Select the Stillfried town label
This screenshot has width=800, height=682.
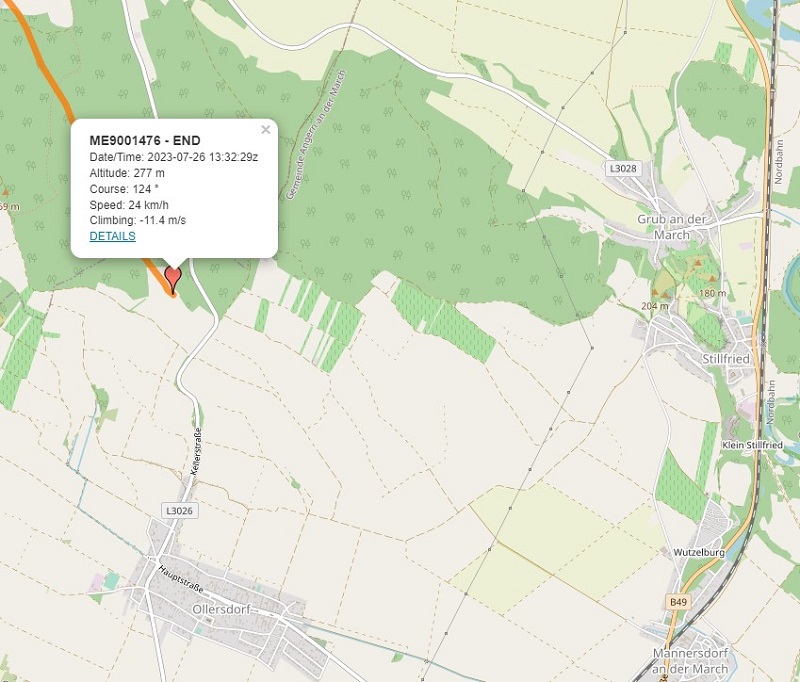[726, 359]
